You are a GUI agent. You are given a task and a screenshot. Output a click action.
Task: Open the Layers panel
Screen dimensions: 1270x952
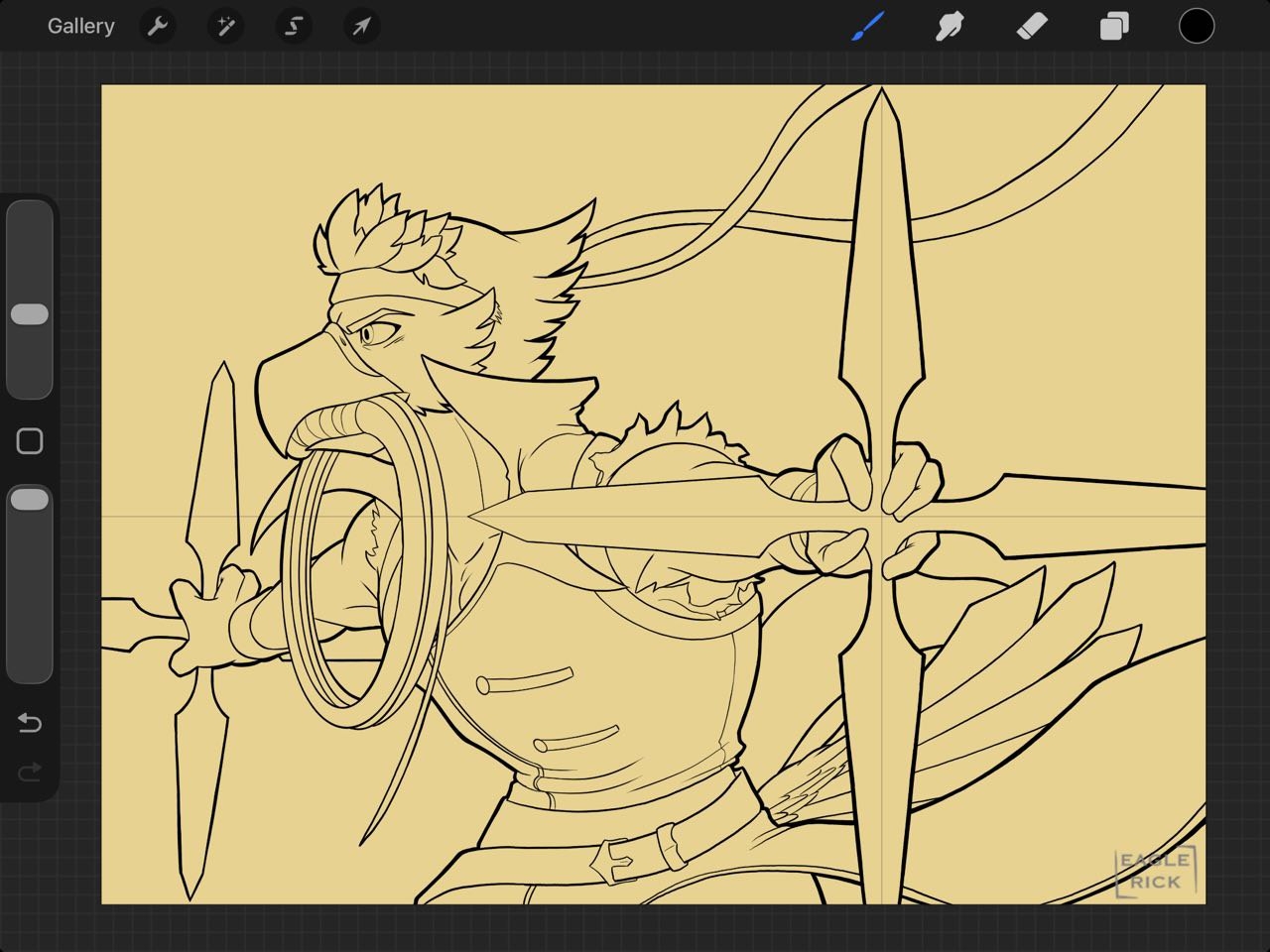(1114, 26)
